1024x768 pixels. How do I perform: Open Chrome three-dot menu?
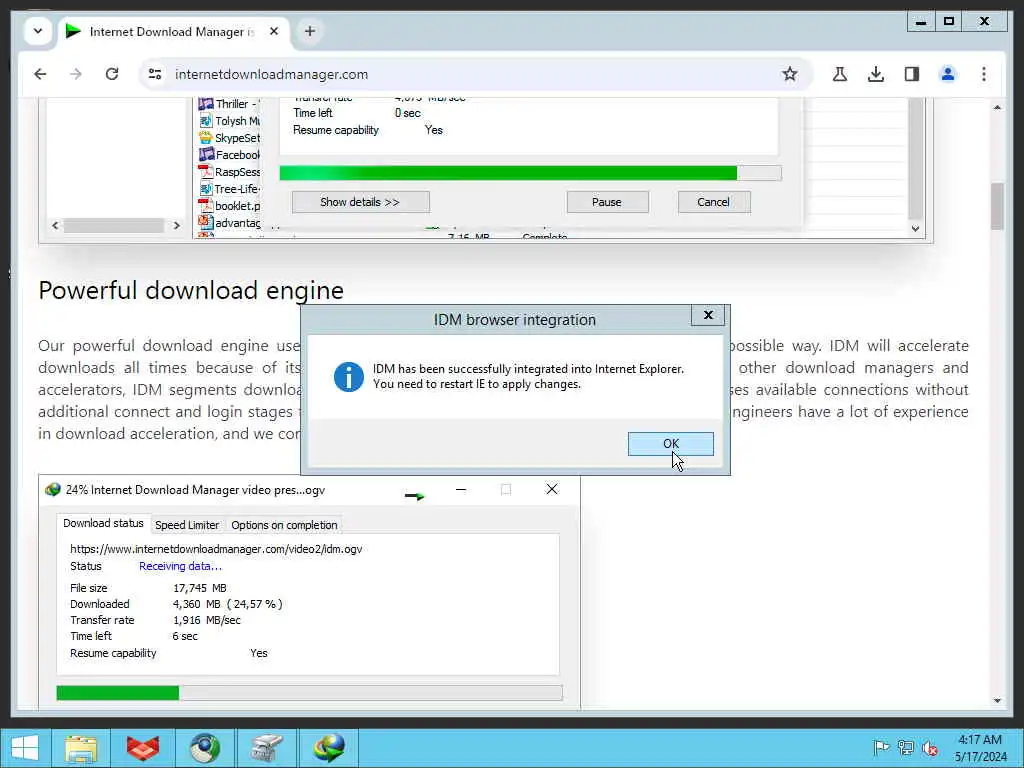pos(984,74)
